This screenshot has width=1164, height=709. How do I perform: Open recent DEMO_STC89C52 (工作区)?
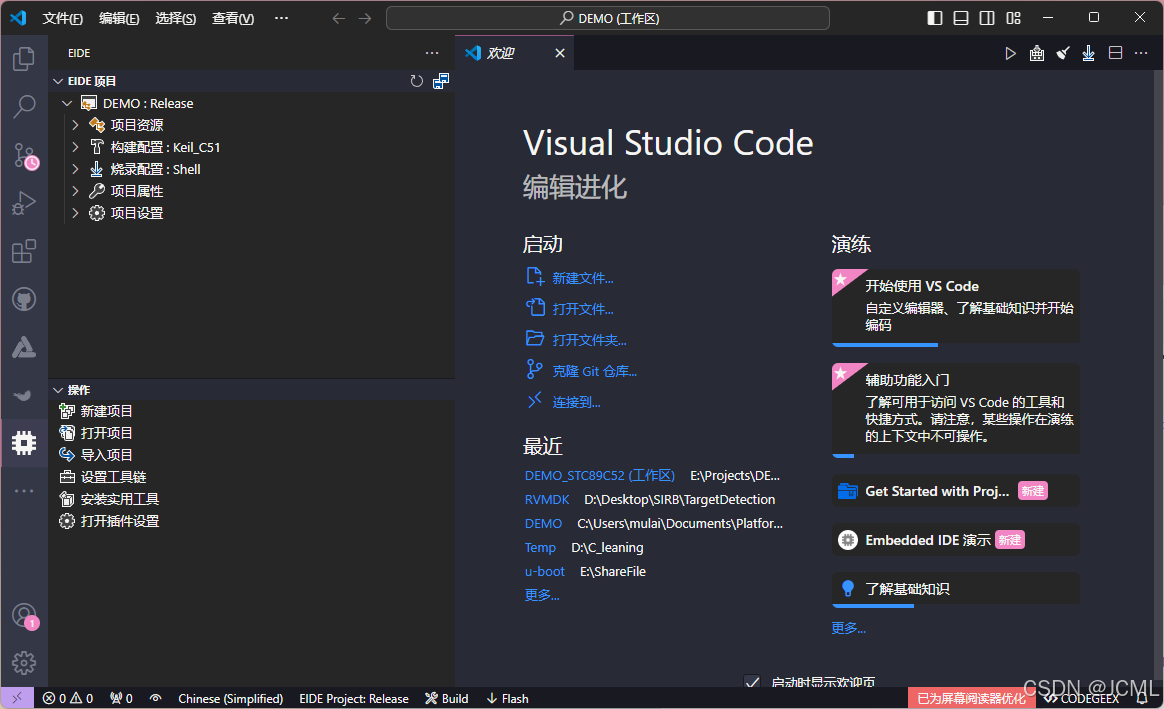click(600, 475)
